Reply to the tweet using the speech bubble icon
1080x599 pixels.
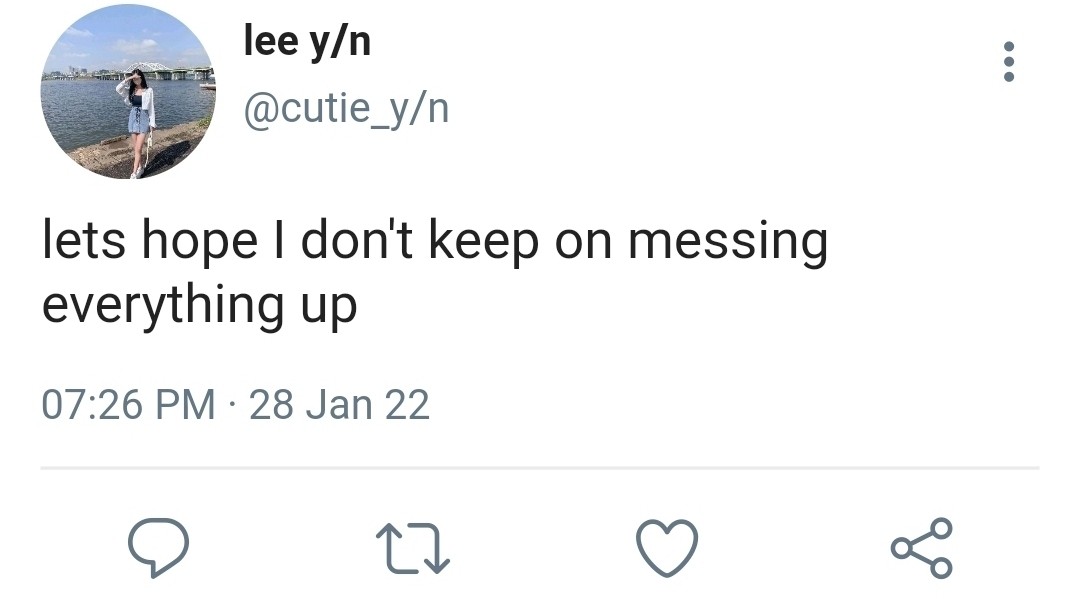tap(158, 548)
